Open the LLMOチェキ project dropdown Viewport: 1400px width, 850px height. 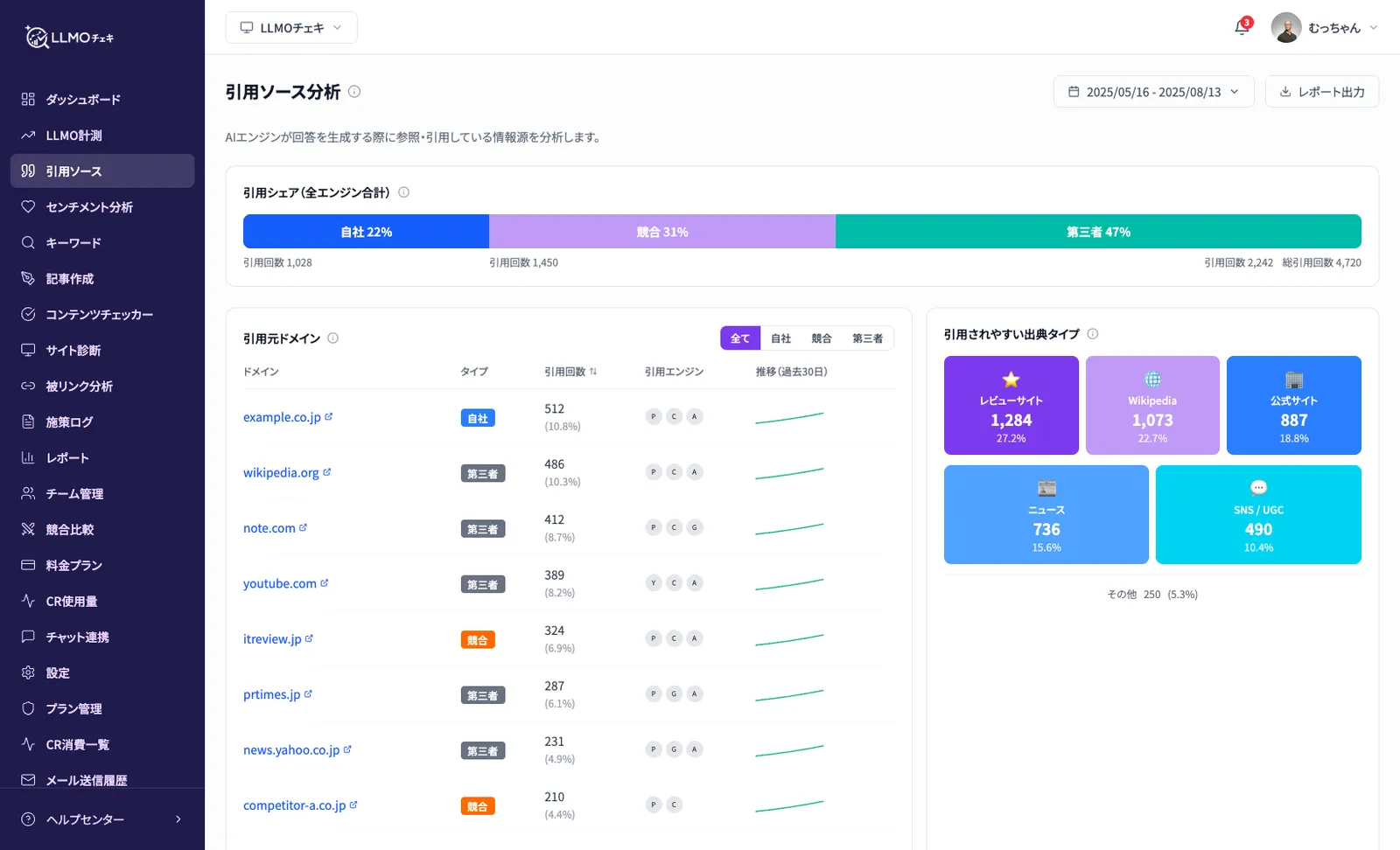pos(291,28)
